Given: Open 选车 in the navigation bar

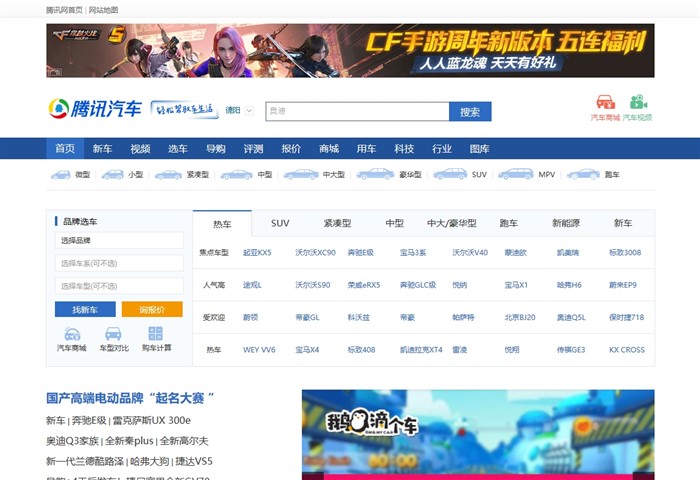Looking at the screenshot, I should coord(178,149).
